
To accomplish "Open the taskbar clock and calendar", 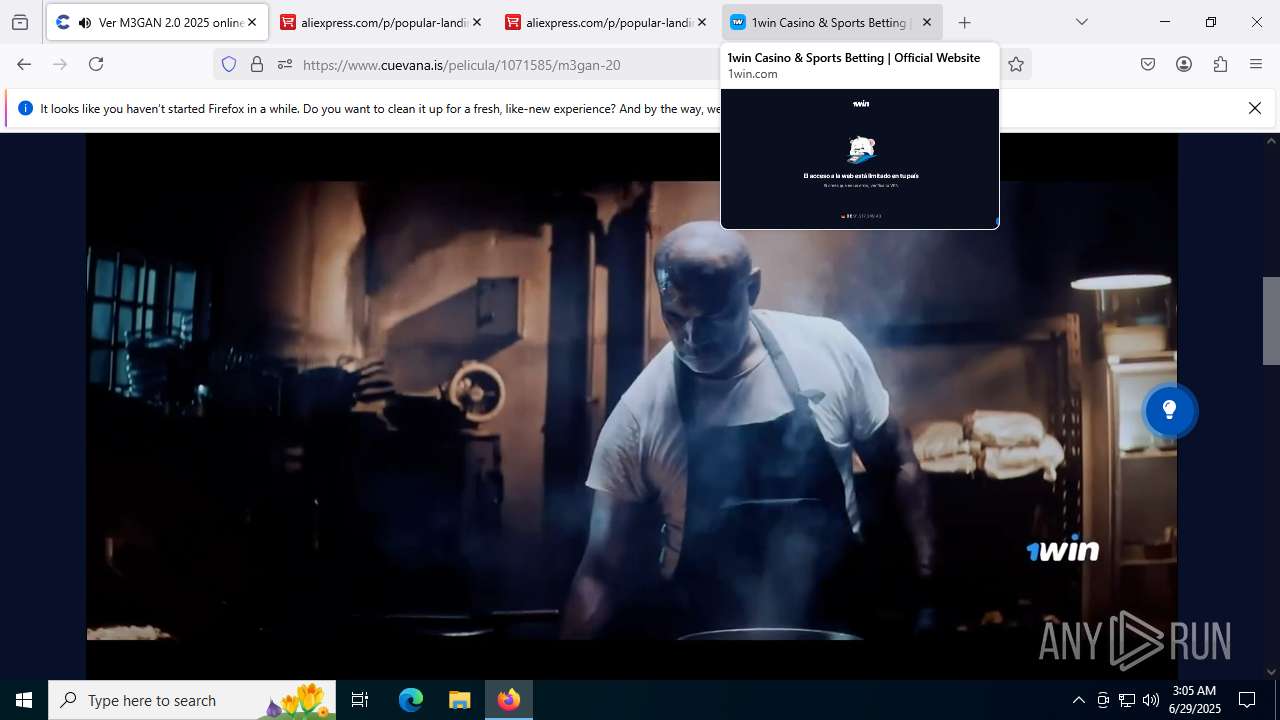I will (x=1196, y=700).
